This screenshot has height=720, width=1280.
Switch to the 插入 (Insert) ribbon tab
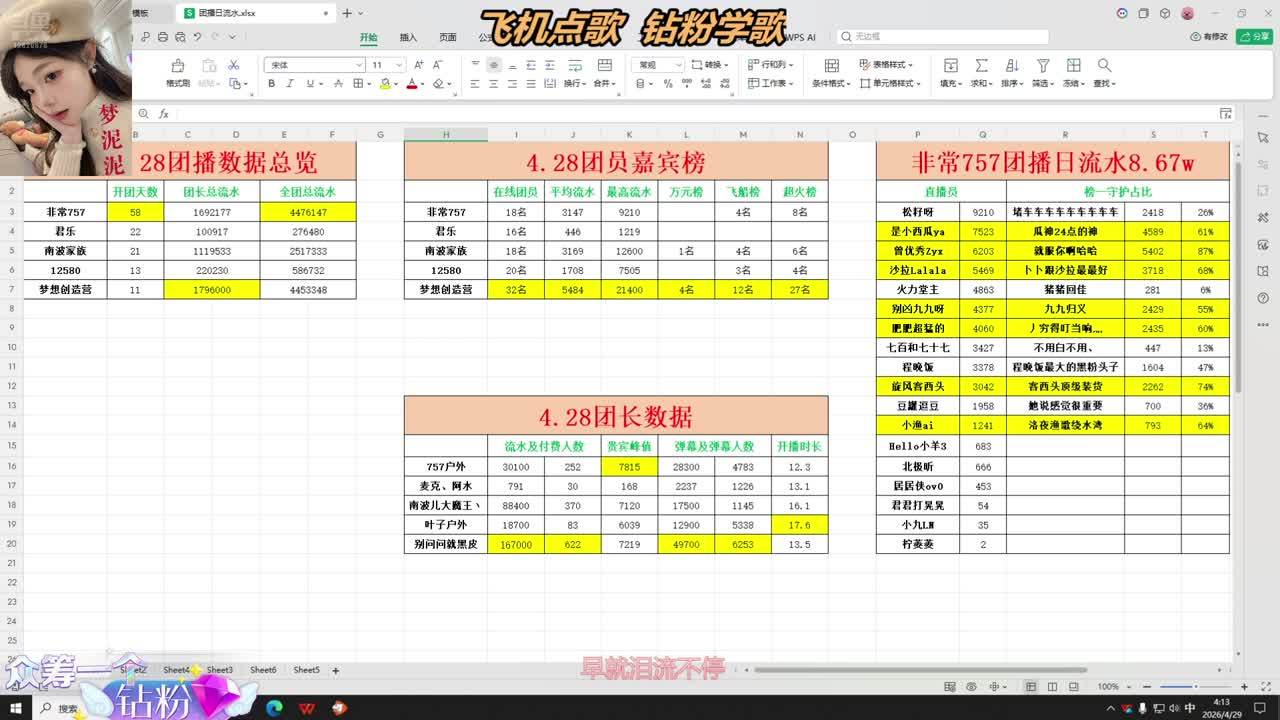tap(408, 37)
